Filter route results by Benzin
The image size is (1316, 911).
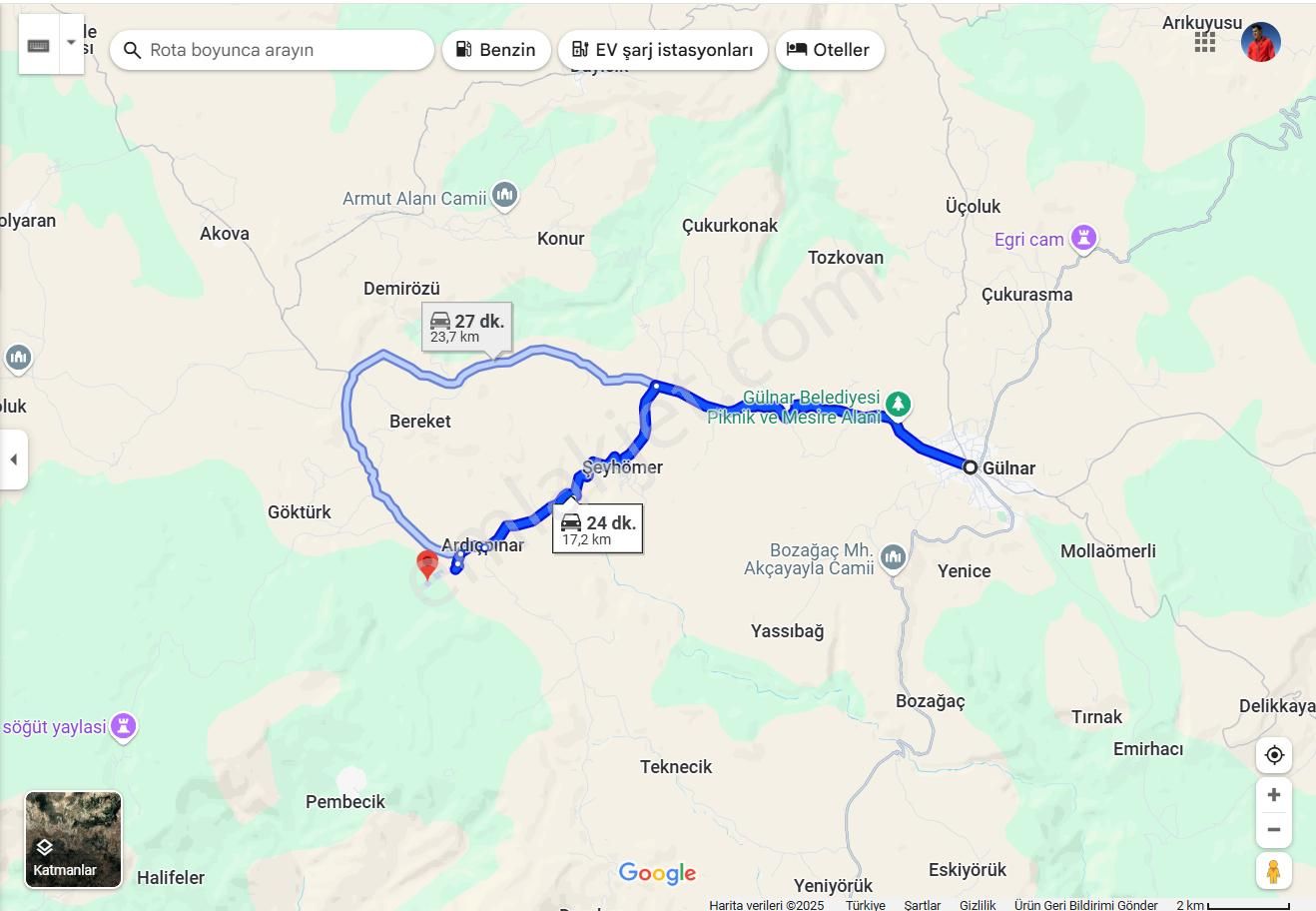[496, 50]
